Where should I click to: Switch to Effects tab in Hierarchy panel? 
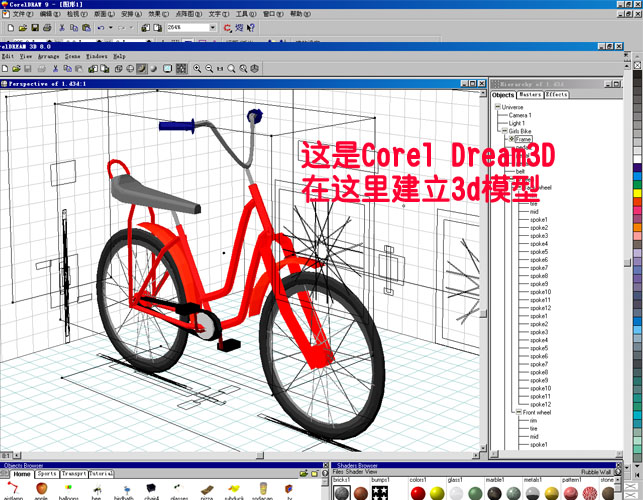[556, 94]
